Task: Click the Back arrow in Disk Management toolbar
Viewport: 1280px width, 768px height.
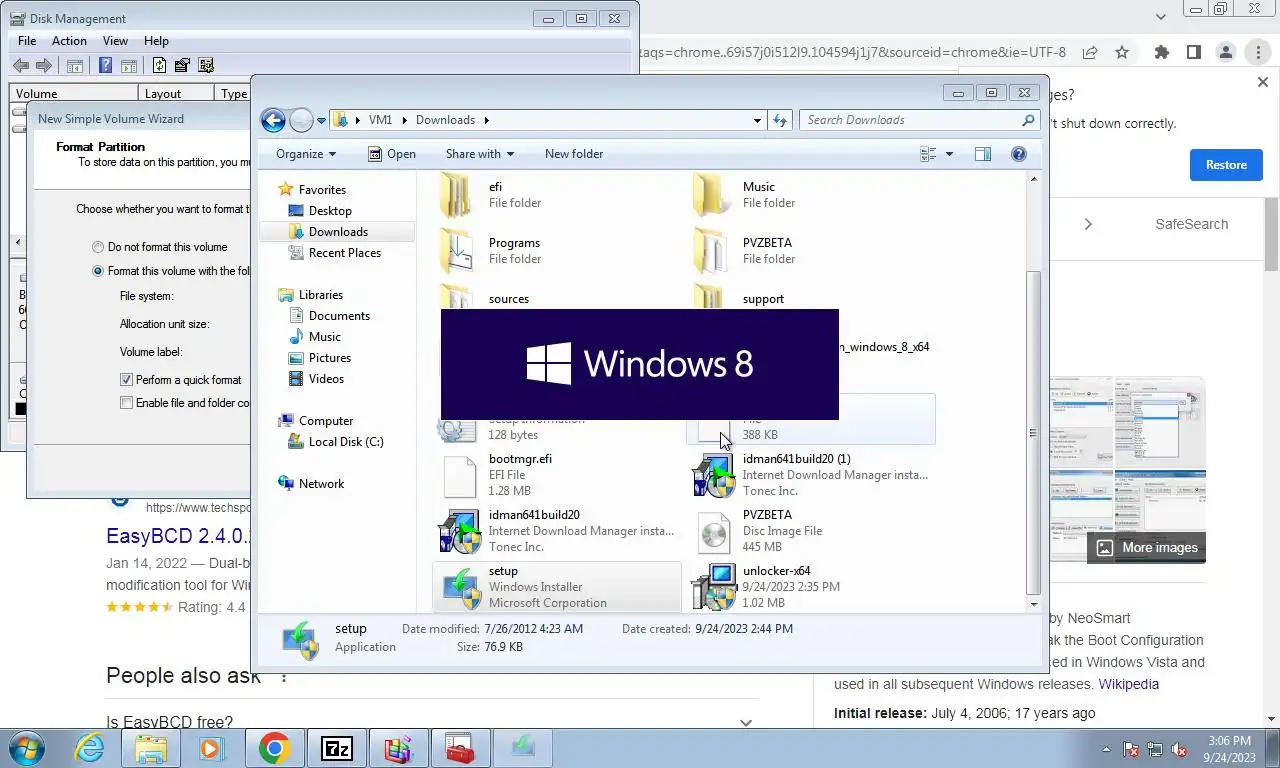Action: 21,66
